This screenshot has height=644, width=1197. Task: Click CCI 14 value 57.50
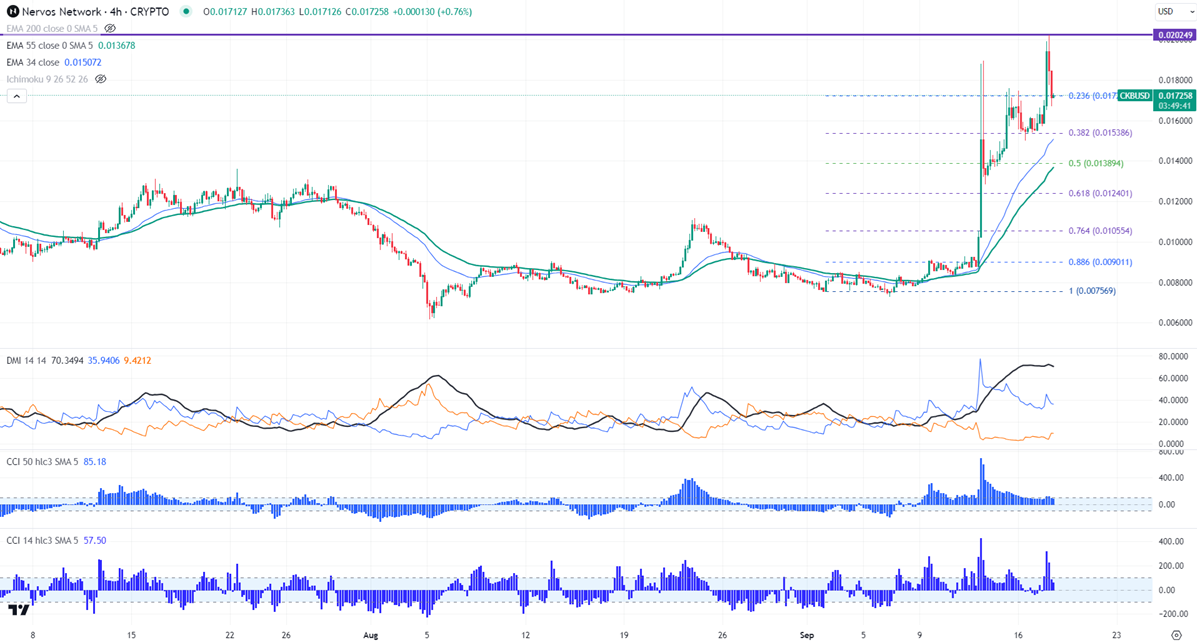[95, 540]
